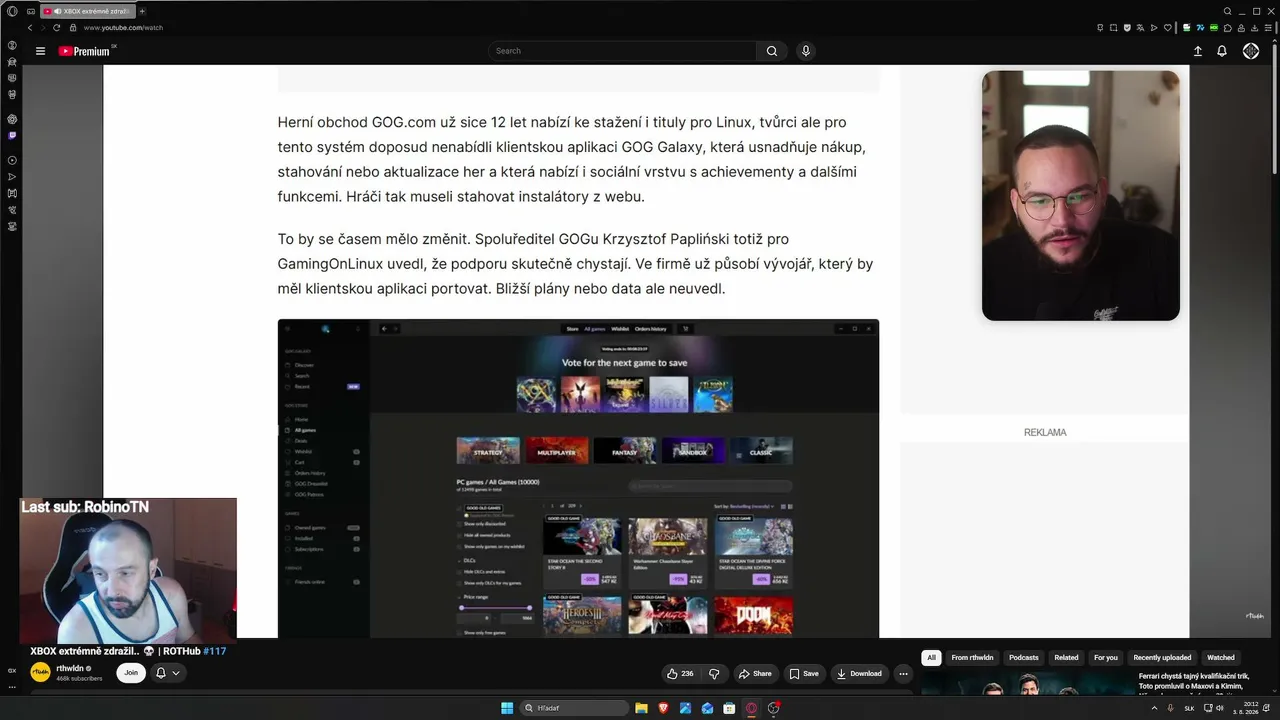Select the For you filter chip
Image resolution: width=1280 pixels, height=720 pixels.
click(x=1106, y=658)
